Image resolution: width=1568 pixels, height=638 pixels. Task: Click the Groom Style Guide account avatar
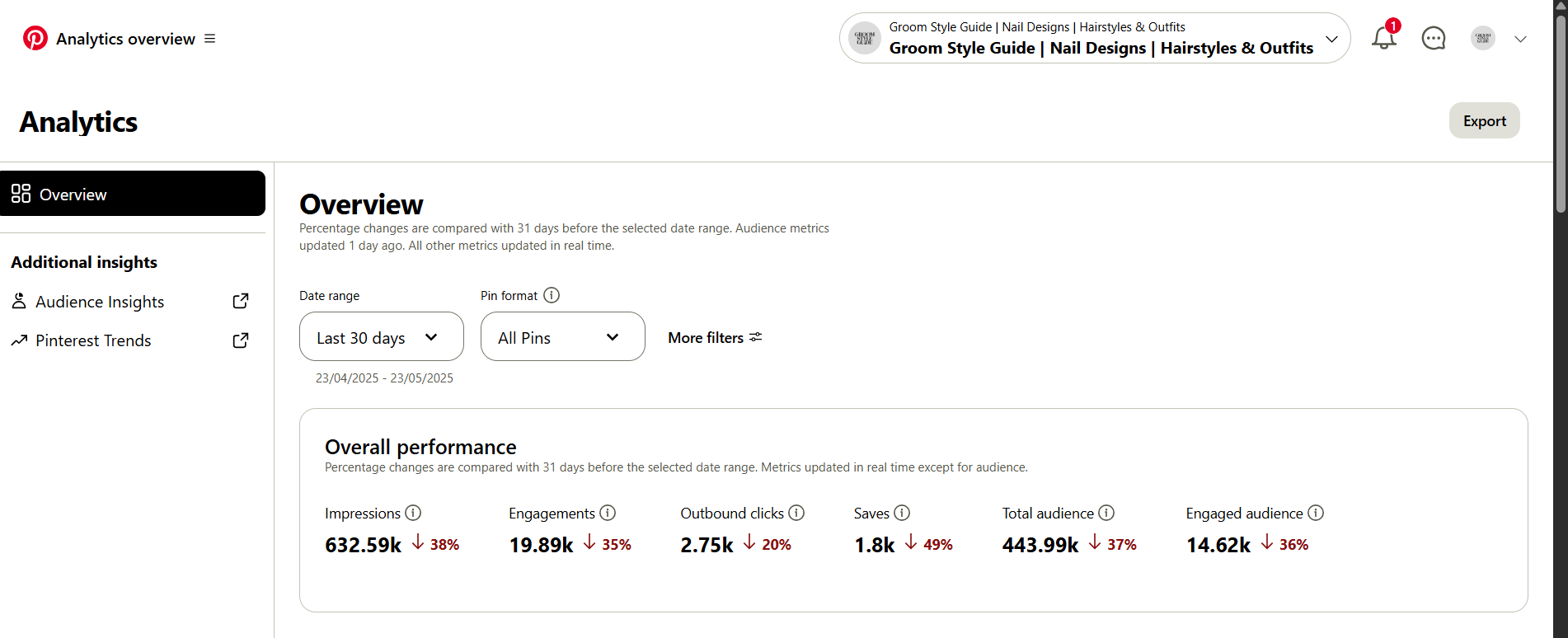click(865, 38)
